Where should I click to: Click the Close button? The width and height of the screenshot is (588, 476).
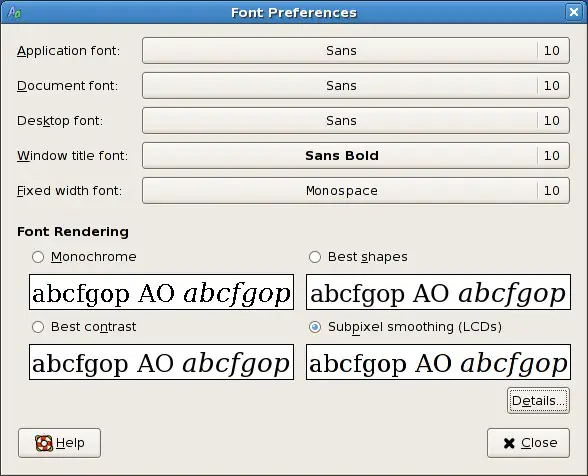click(528, 443)
